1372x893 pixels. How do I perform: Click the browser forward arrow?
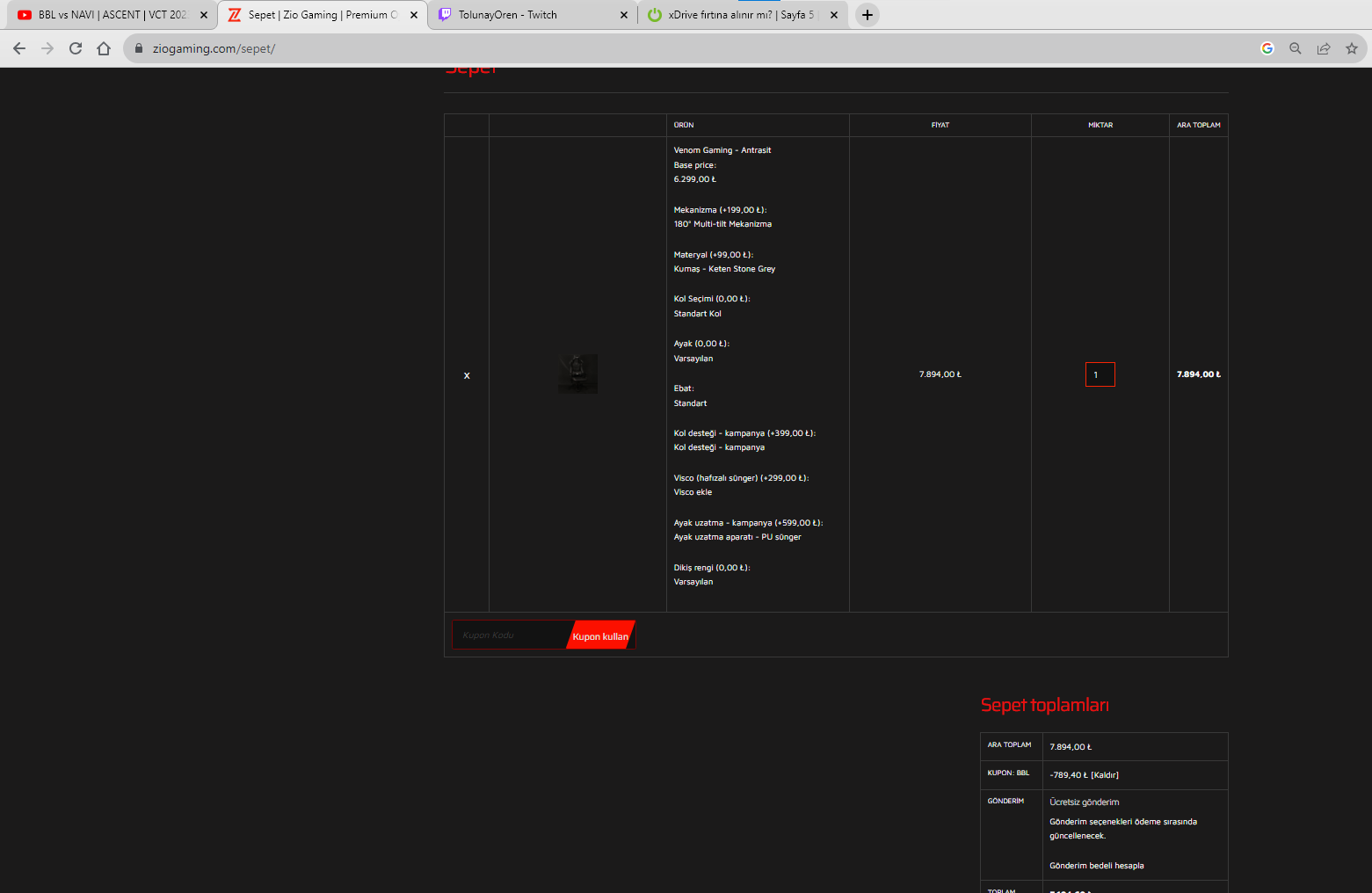47,48
